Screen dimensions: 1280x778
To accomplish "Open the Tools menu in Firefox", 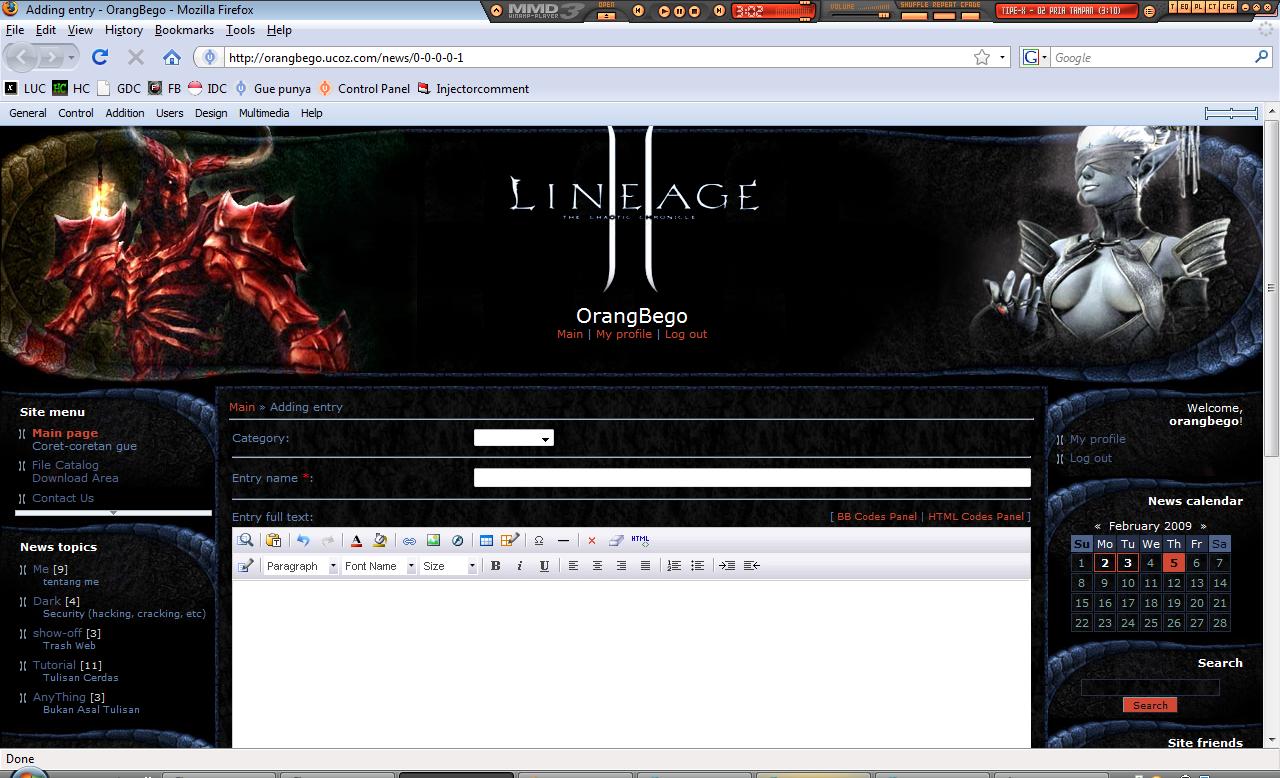I will [x=240, y=30].
